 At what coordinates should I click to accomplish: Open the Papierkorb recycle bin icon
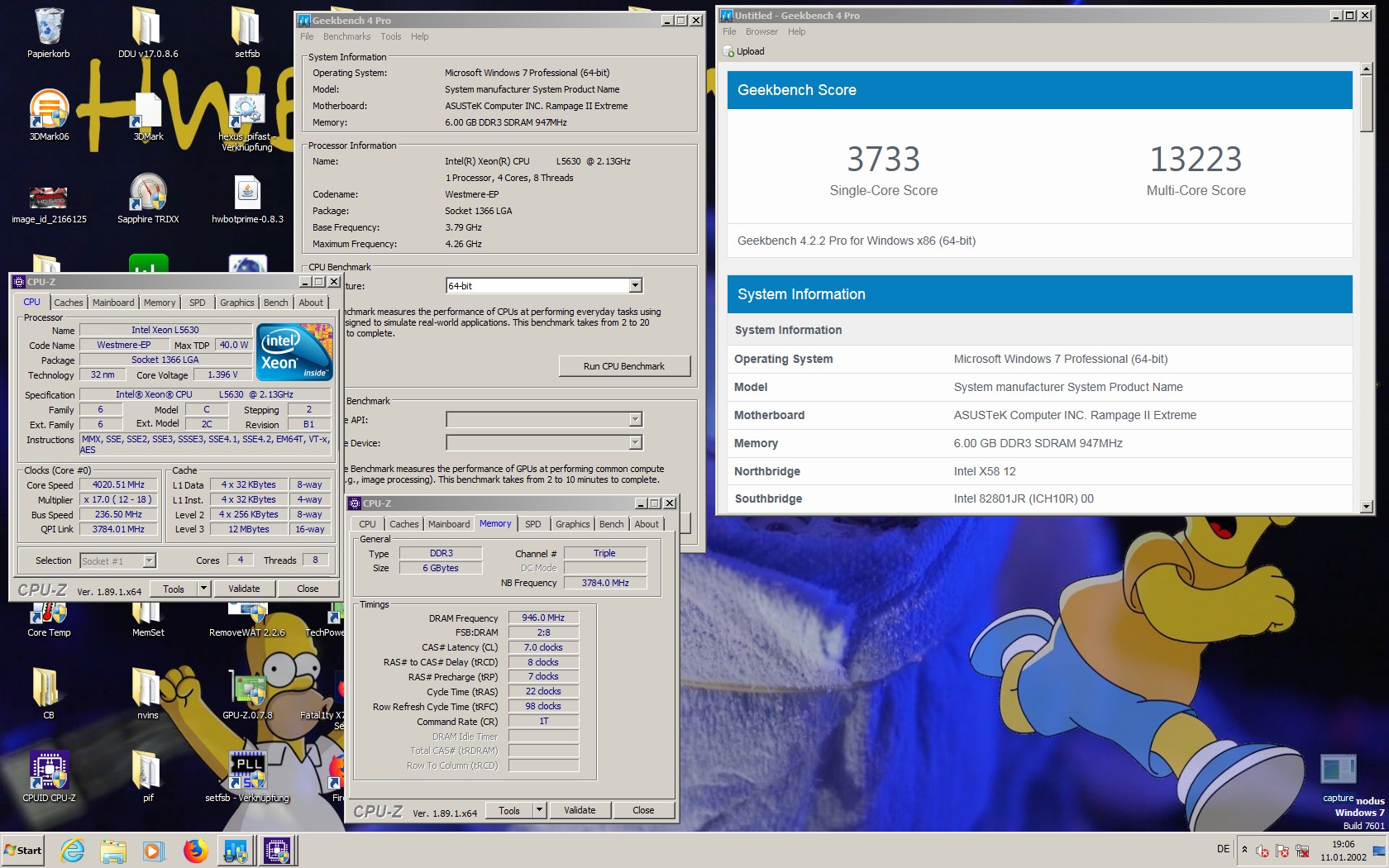[49, 33]
